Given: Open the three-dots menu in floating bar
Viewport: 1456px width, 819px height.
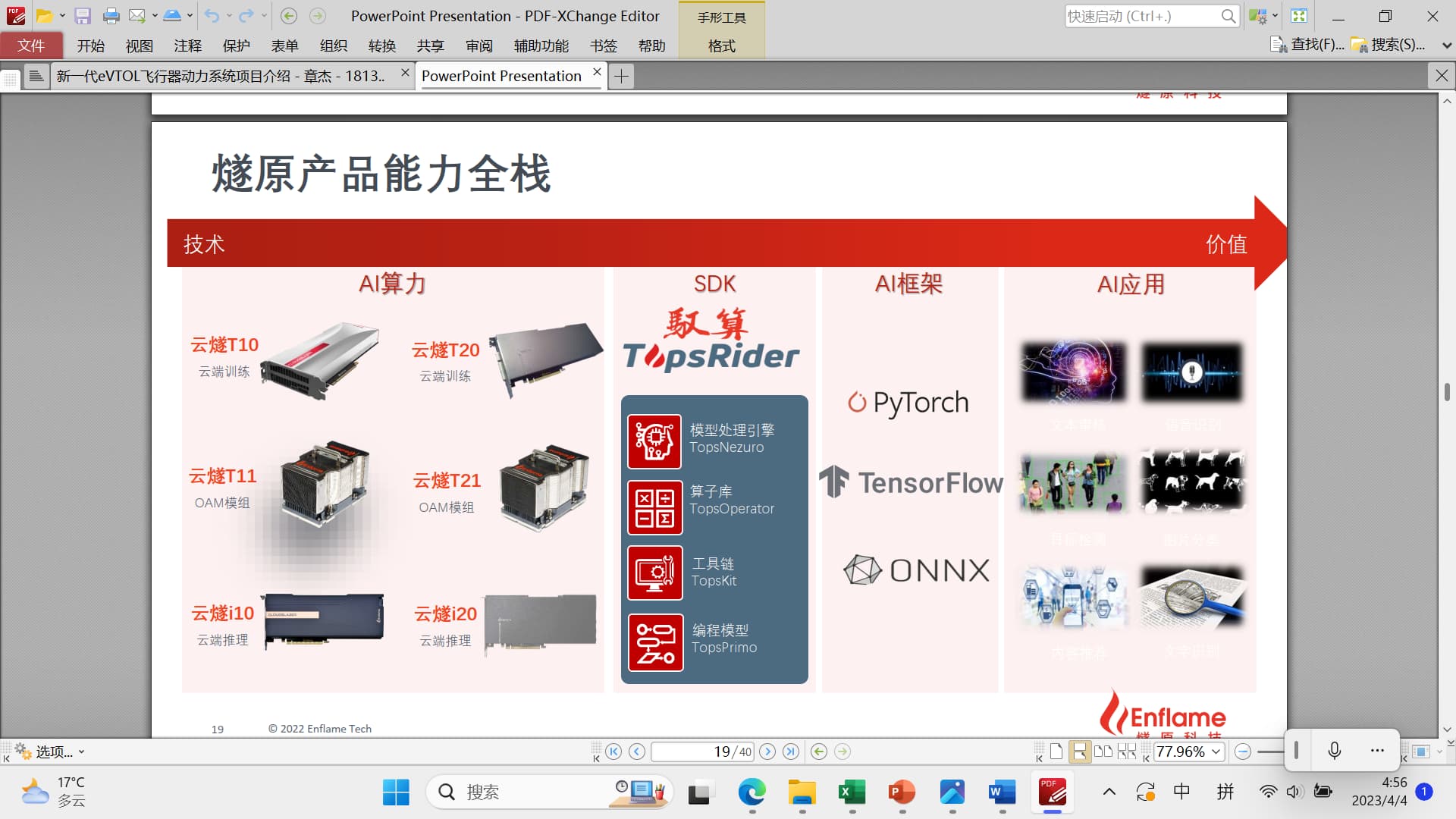Looking at the screenshot, I should click(1377, 750).
